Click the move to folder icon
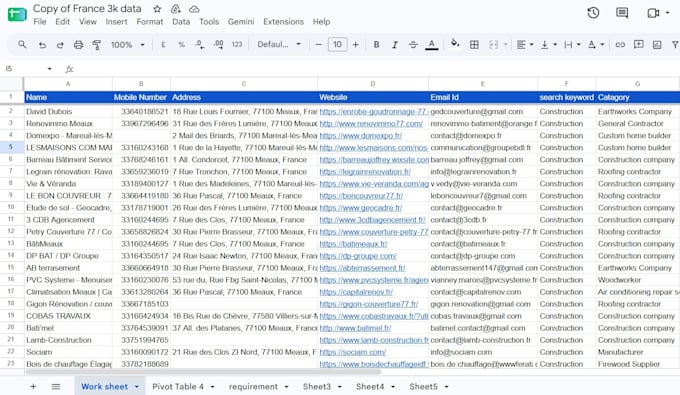The height and width of the screenshot is (395, 680). (176, 9)
